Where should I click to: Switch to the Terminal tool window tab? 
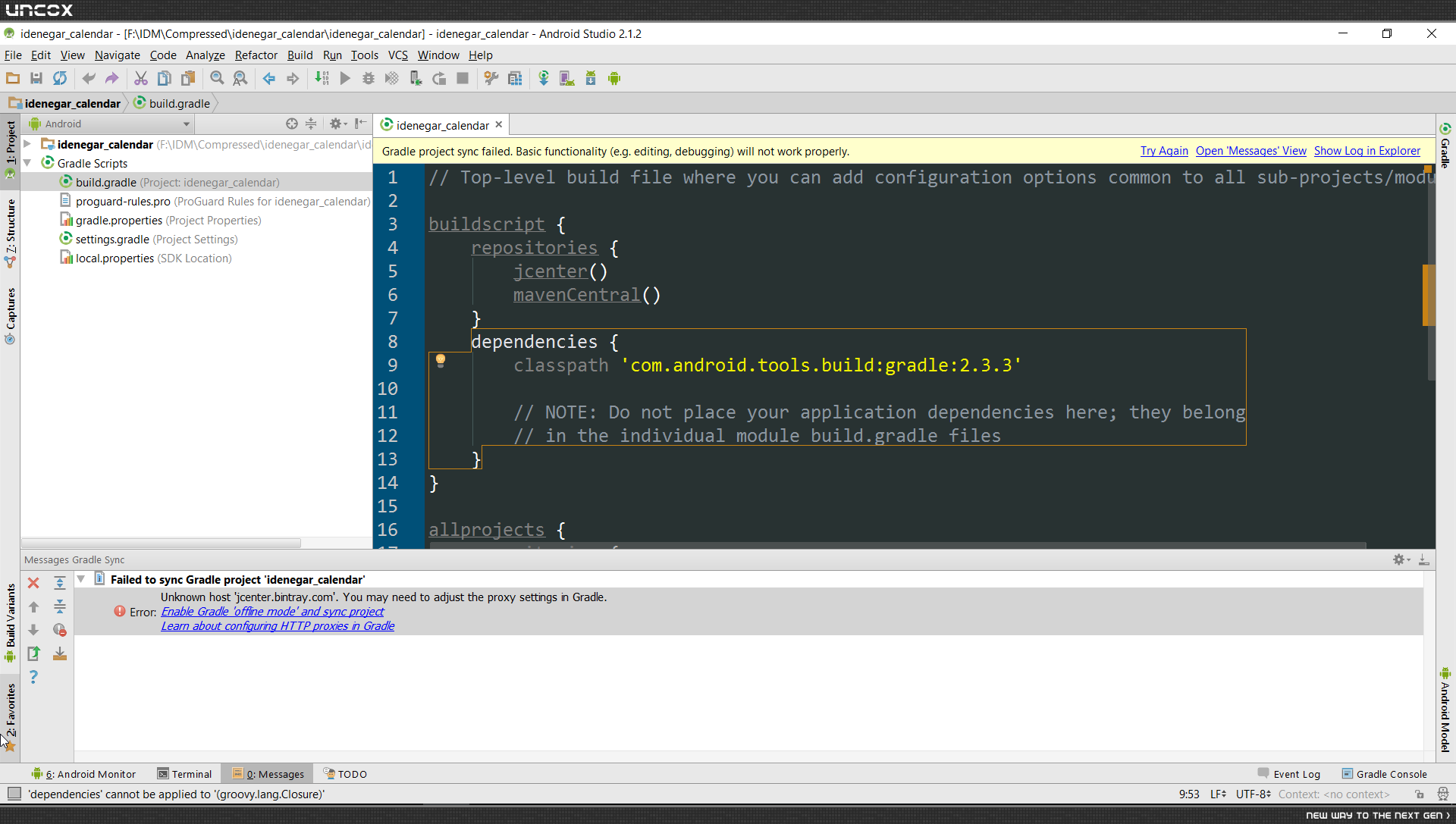(x=184, y=774)
